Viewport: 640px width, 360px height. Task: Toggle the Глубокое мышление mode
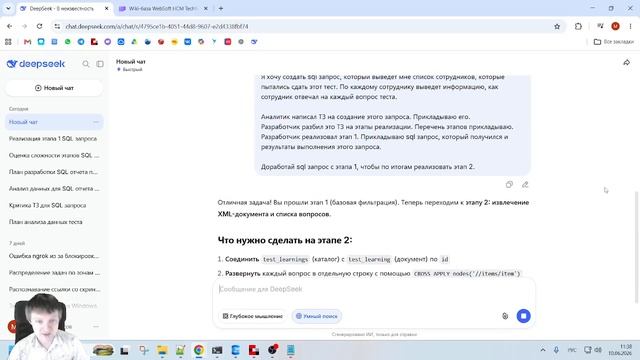[x=253, y=316]
